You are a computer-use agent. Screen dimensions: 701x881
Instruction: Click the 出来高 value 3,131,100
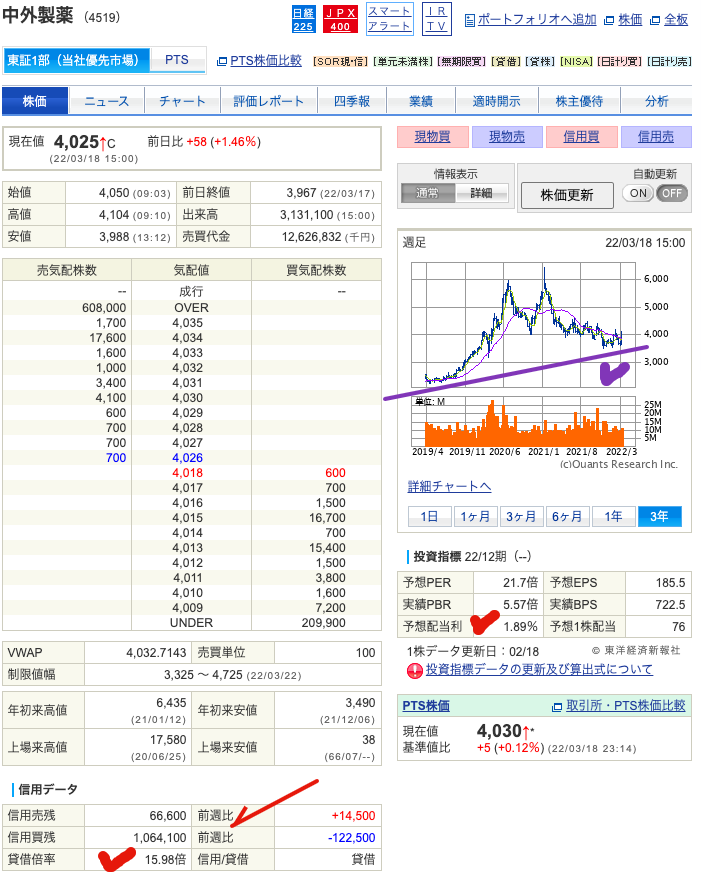click(307, 215)
